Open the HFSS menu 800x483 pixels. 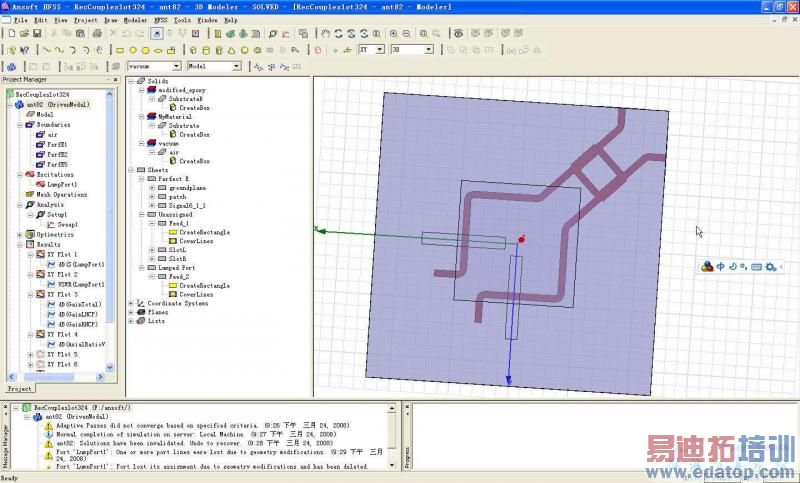(160, 20)
